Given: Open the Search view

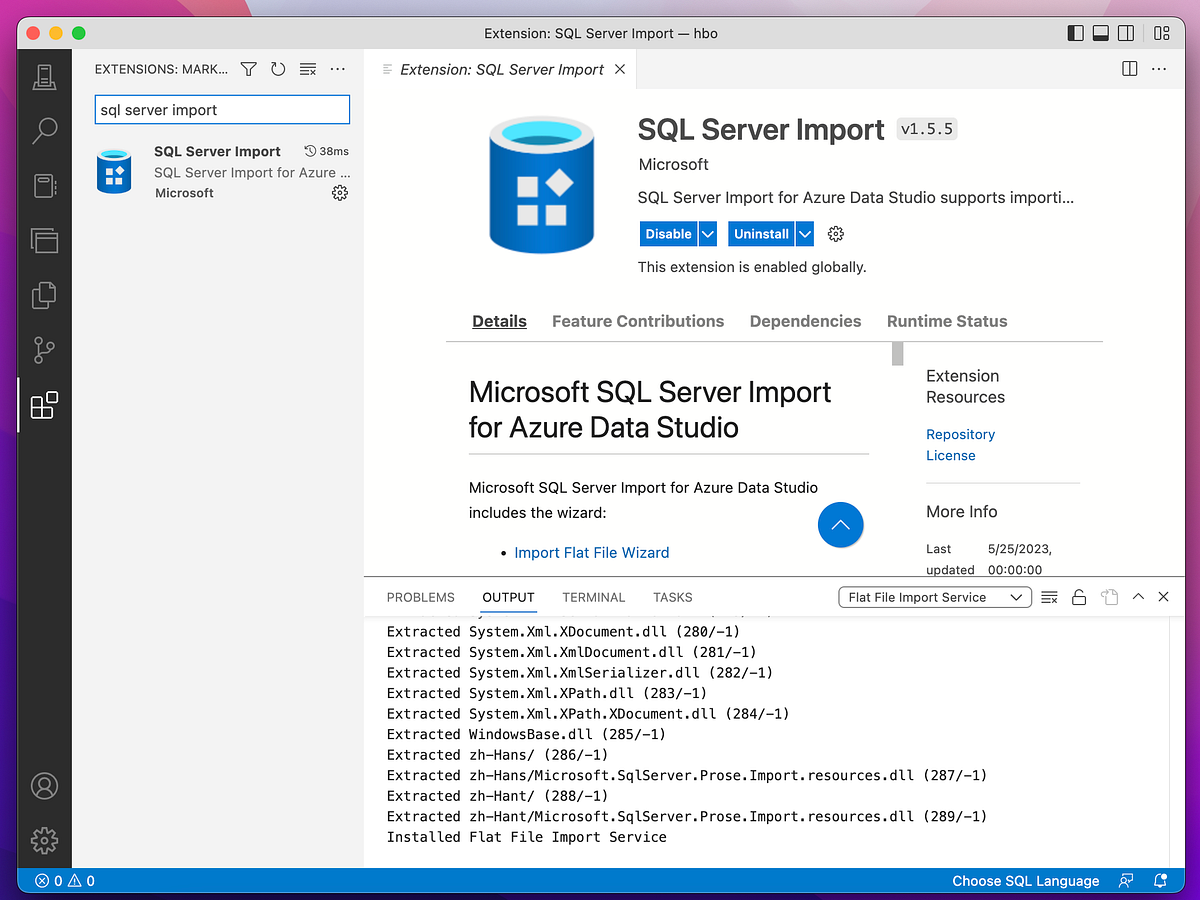Looking at the screenshot, I should tap(44, 130).
